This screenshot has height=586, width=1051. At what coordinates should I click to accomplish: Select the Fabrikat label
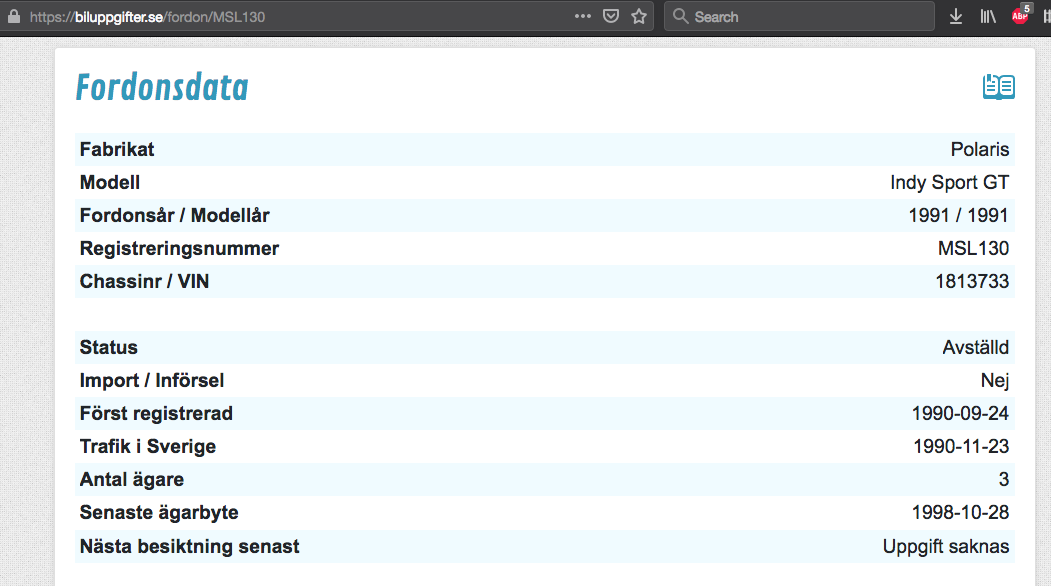[117, 150]
